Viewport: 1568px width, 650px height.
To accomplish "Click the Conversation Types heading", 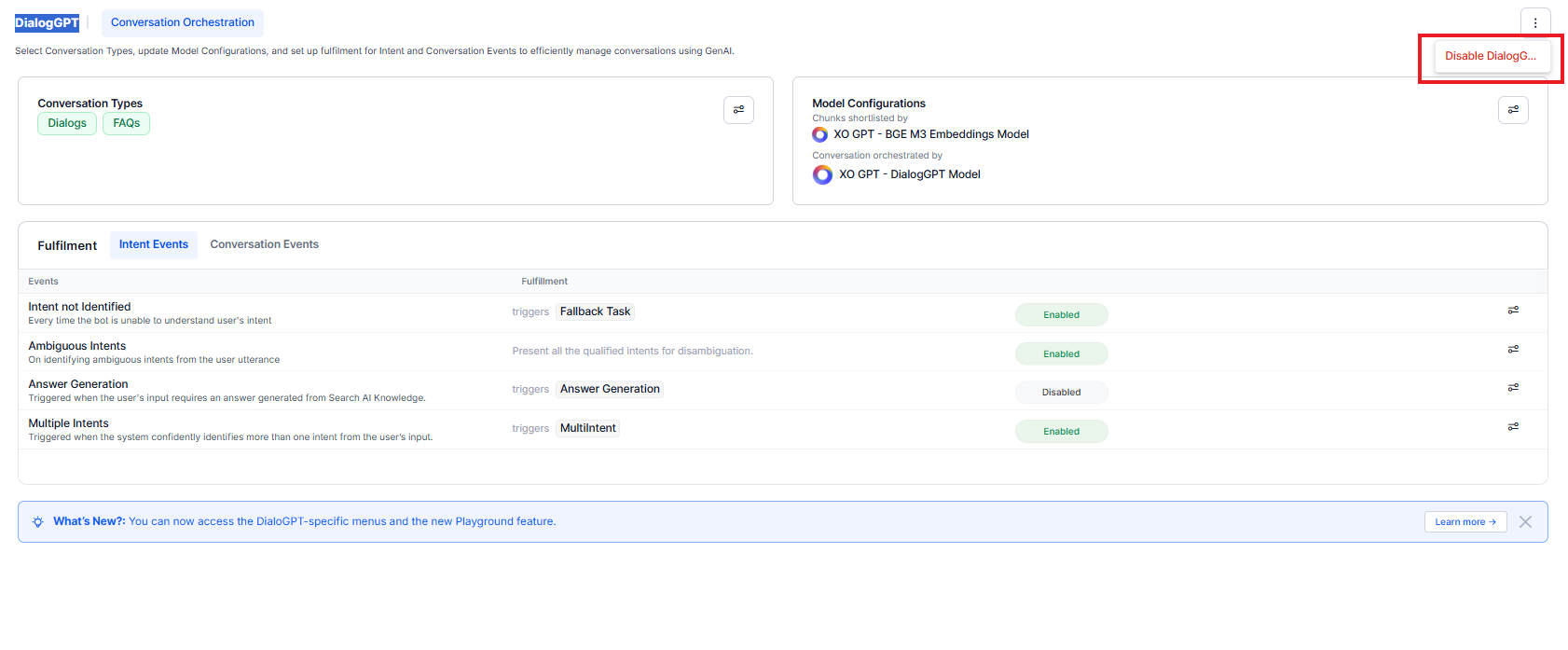I will pos(90,104).
